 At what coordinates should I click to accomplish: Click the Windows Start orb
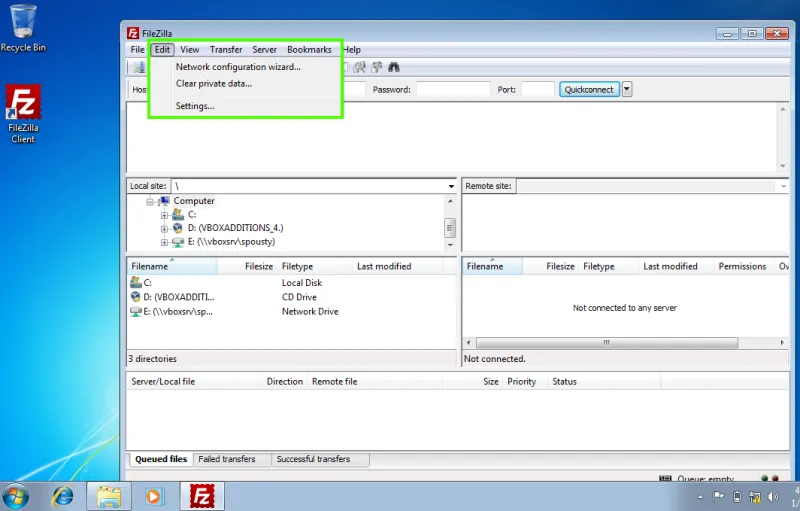pyautogui.click(x=15, y=496)
